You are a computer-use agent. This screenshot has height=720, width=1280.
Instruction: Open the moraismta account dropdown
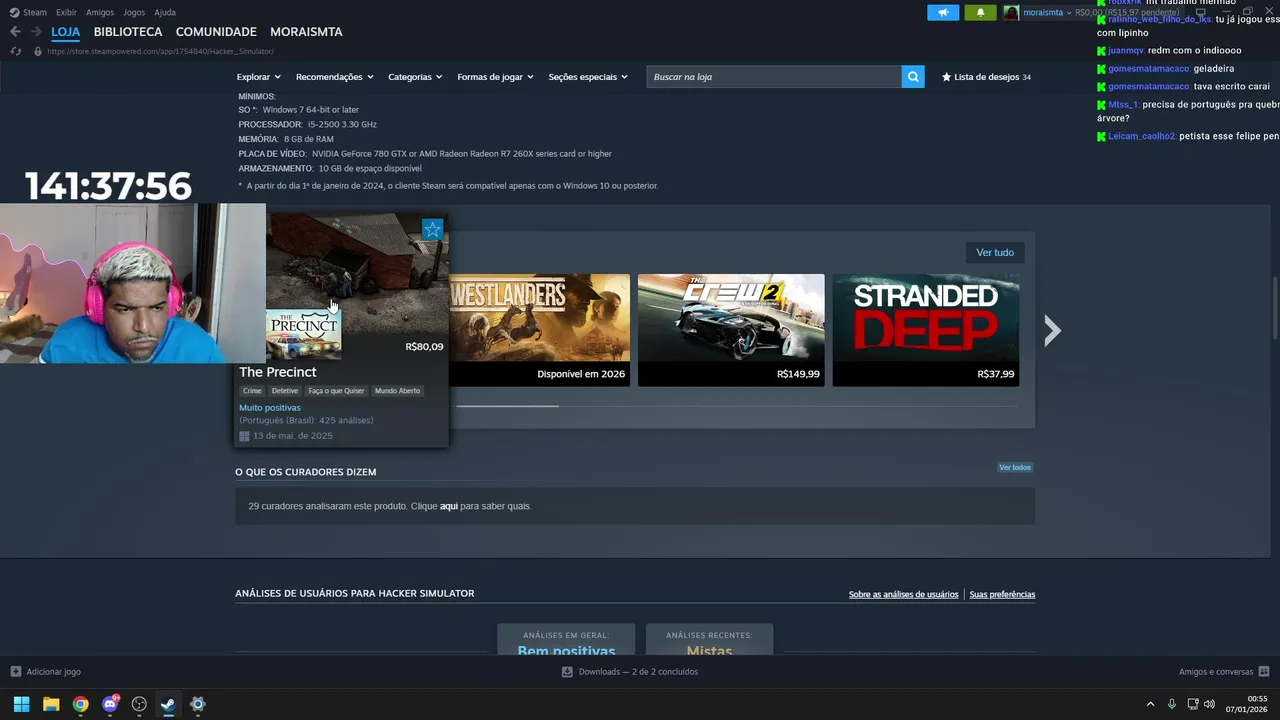click(1047, 13)
